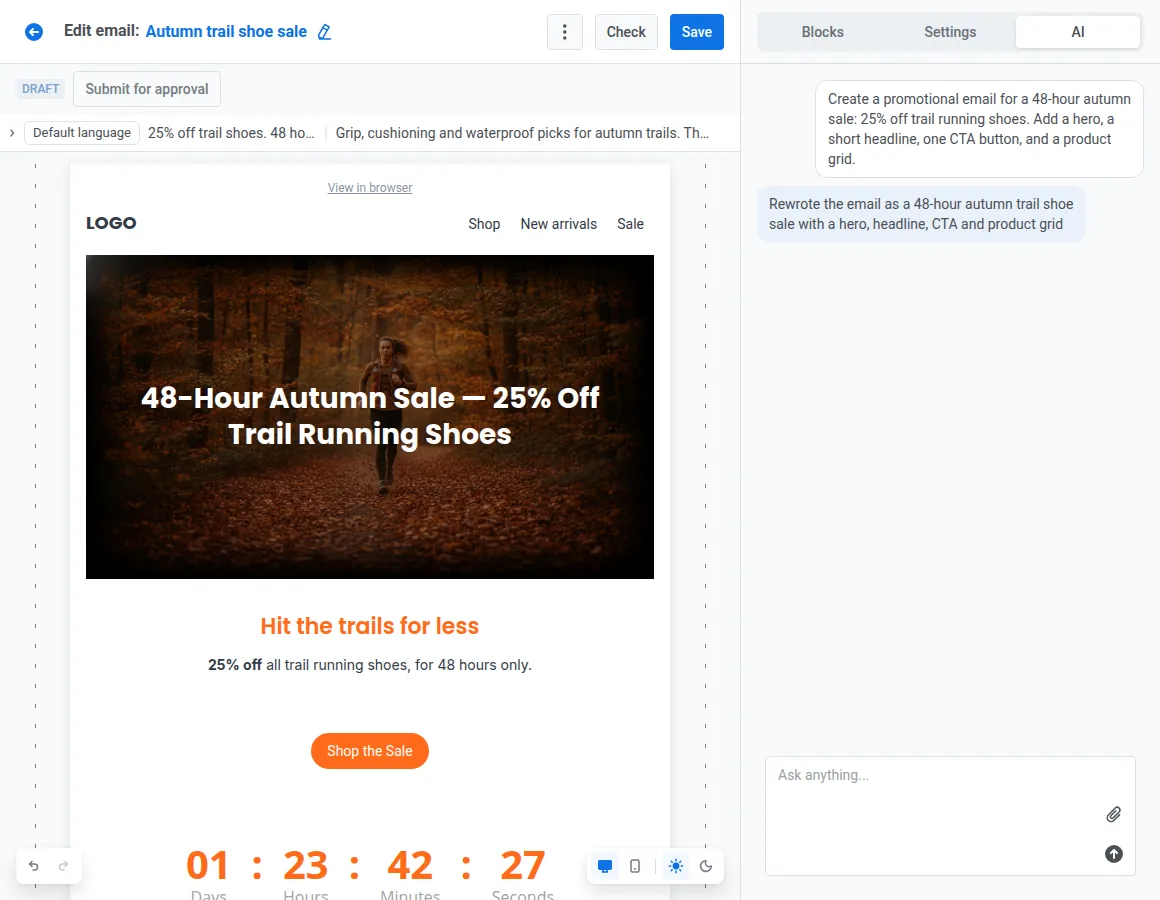Rename email with the pencil edit icon
The width and height of the screenshot is (1160, 900).
pyautogui.click(x=324, y=32)
